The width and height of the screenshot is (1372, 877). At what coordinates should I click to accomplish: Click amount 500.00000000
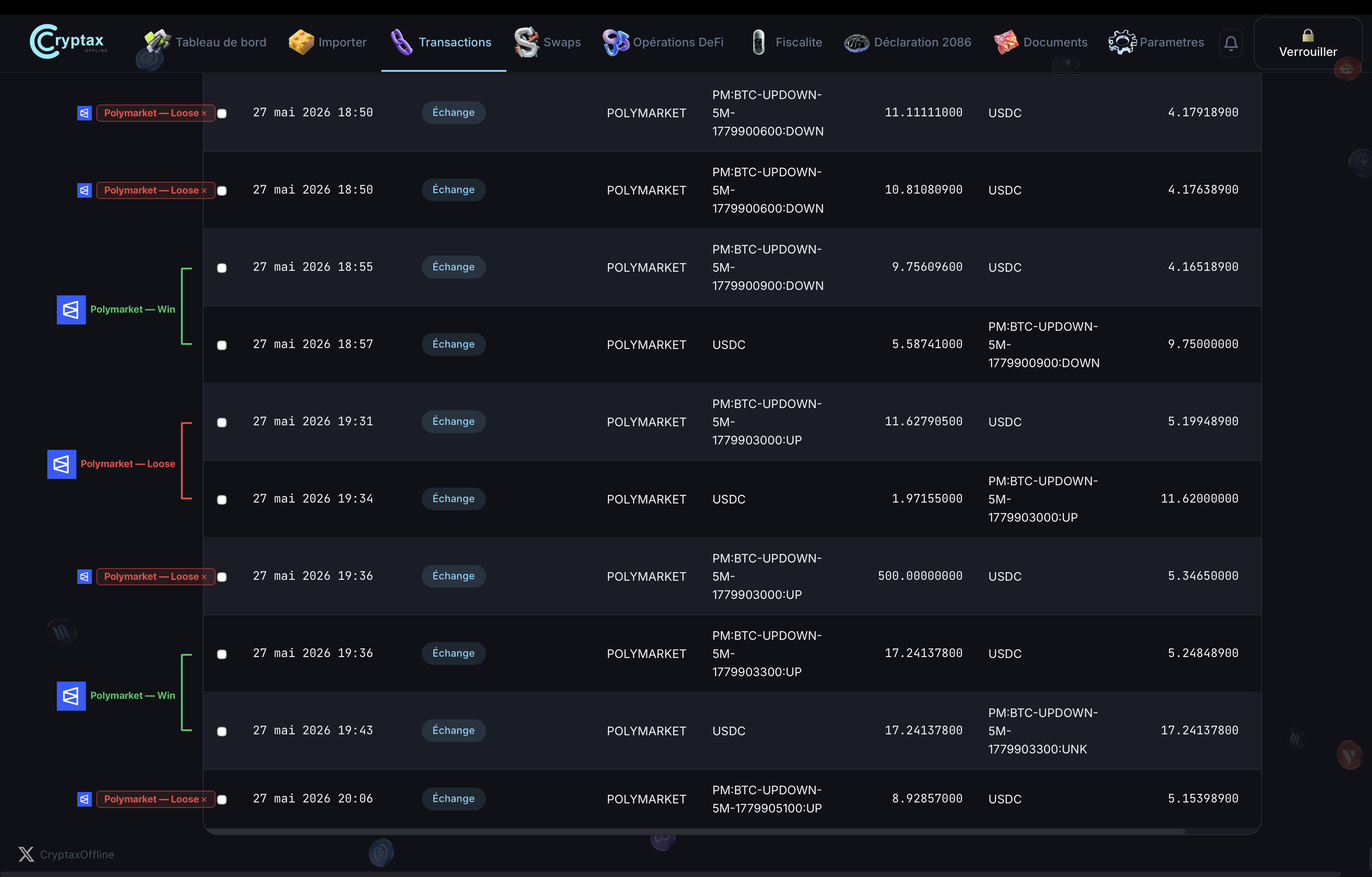pos(920,576)
